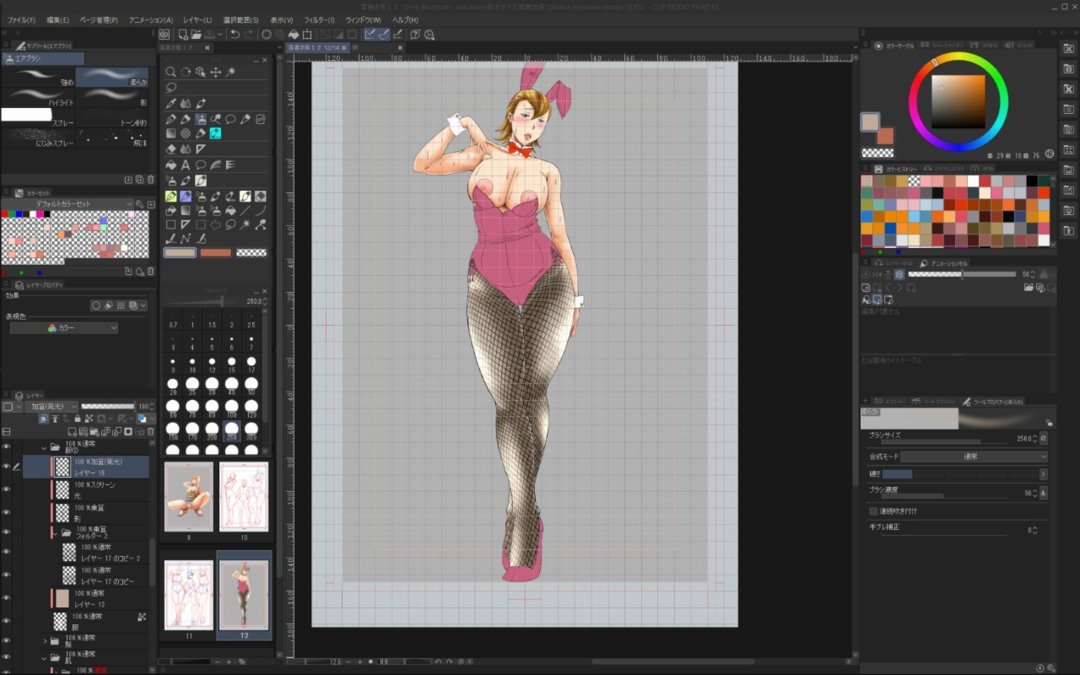Collapse the フォルダー 2 layer folder

click(x=54, y=534)
